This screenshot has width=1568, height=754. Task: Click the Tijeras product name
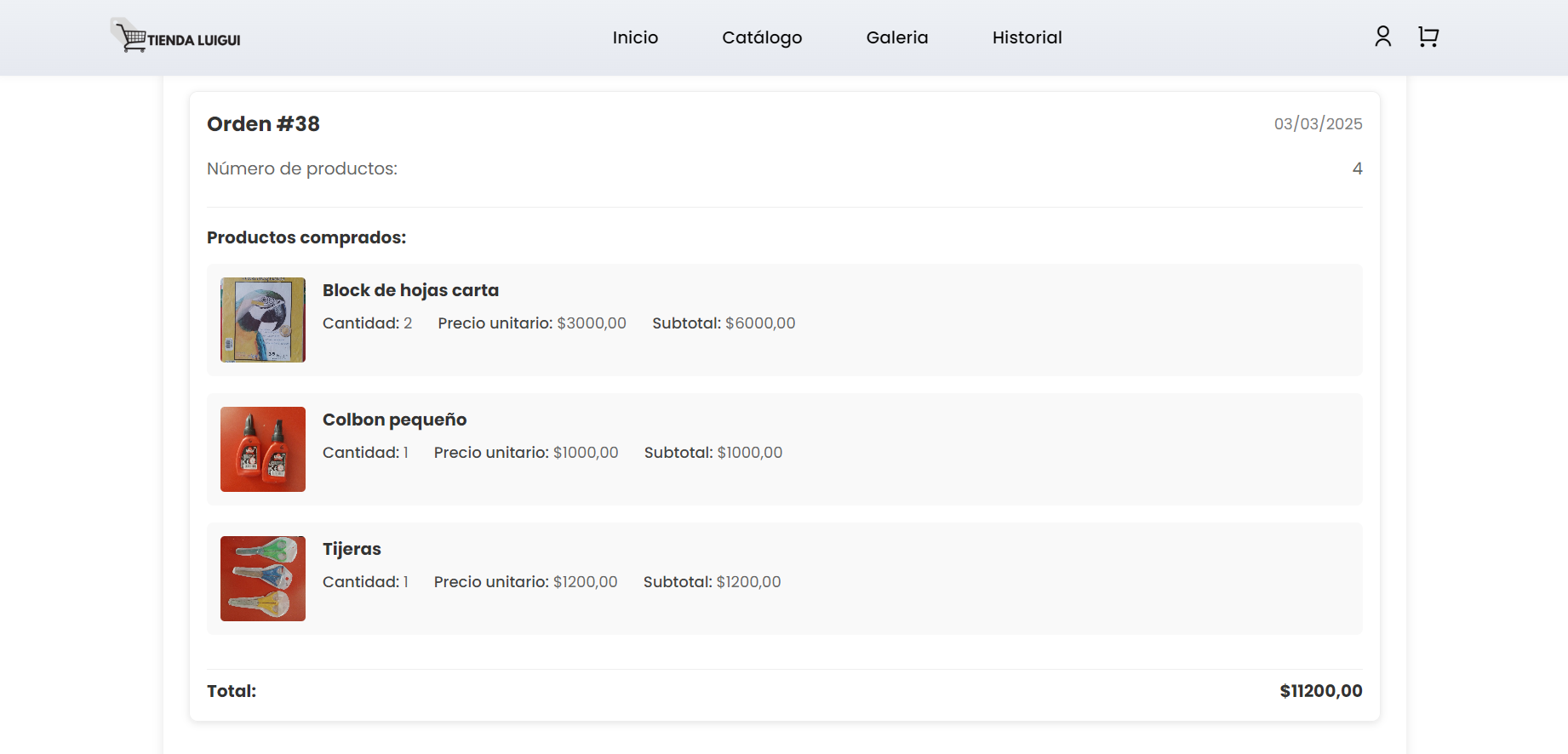click(x=352, y=549)
